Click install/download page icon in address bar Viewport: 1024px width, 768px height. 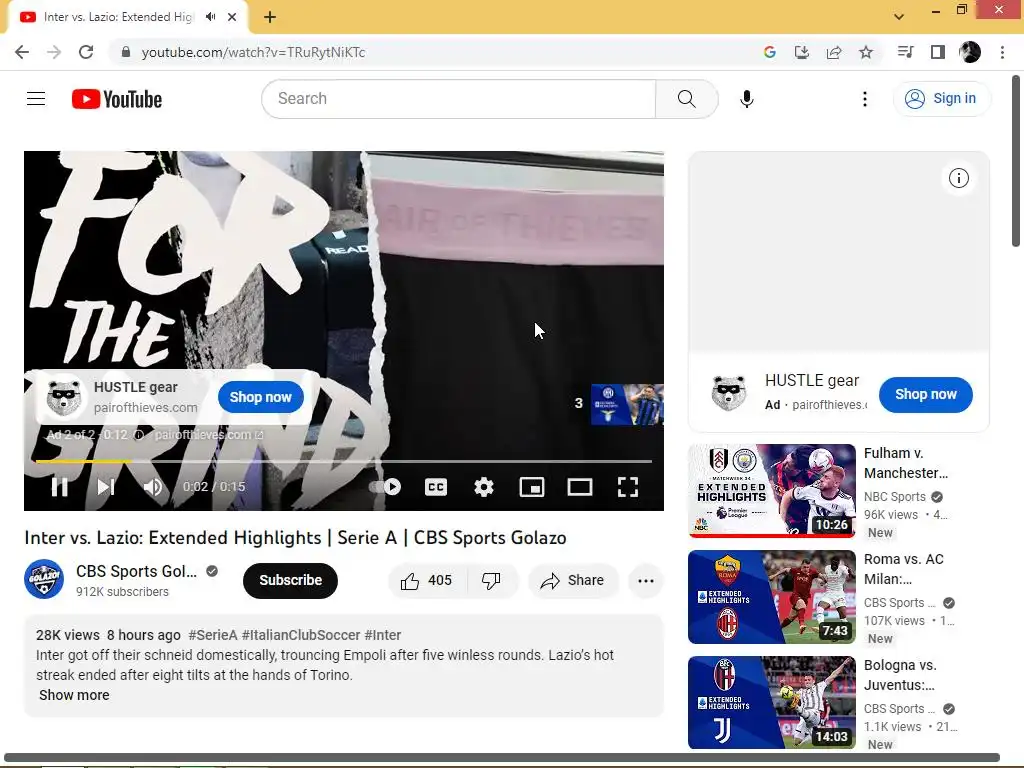(x=801, y=52)
